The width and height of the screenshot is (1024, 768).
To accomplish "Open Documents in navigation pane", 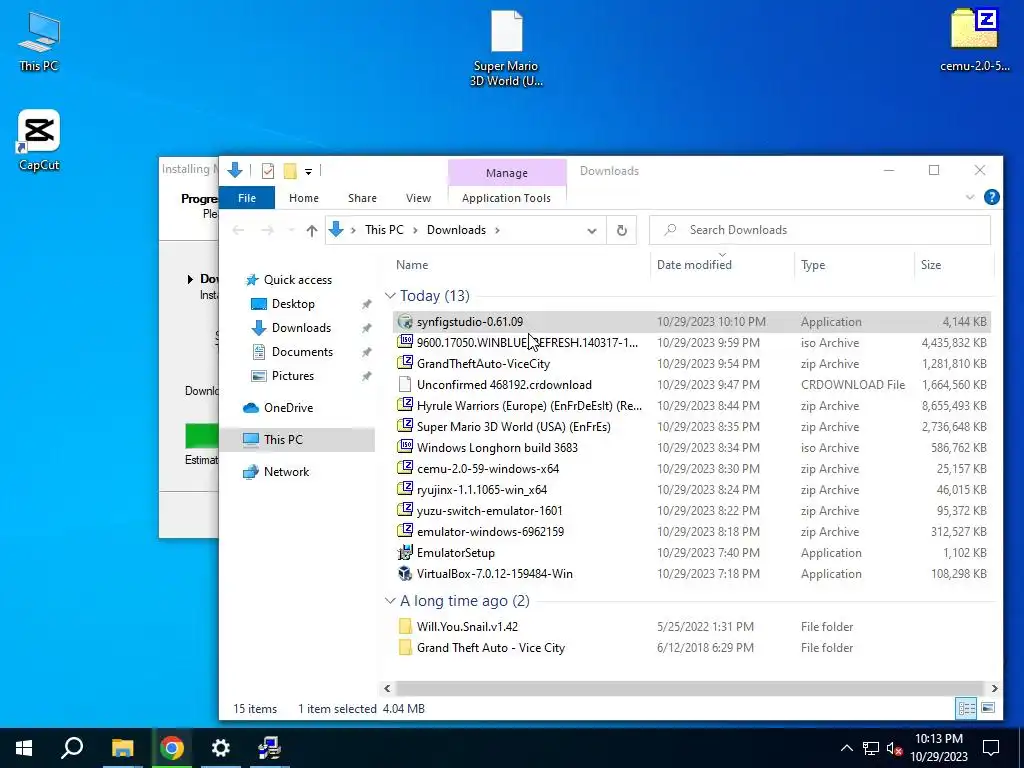I will point(302,352).
